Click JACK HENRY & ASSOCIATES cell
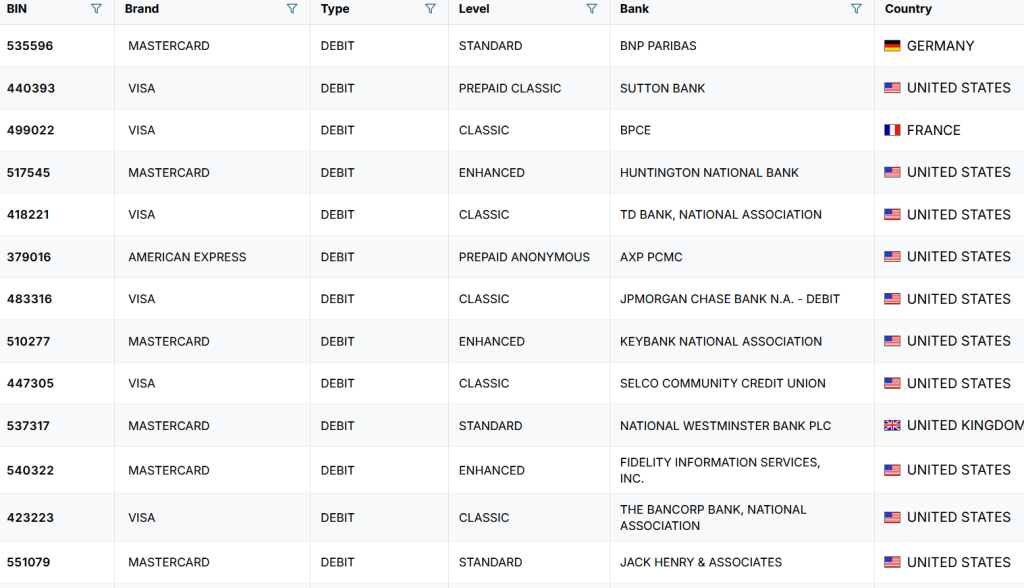This screenshot has height=588, width=1024. 701,562
